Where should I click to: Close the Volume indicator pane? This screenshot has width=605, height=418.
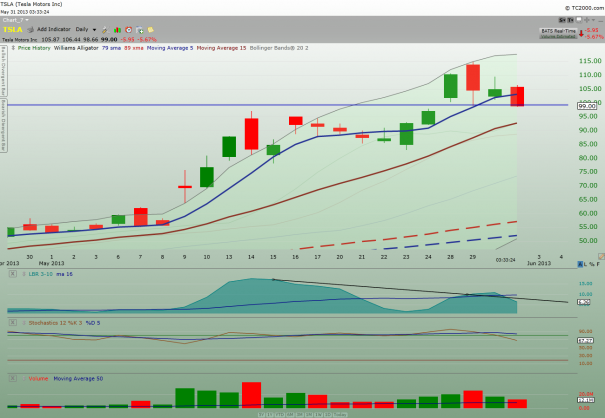(x=13, y=379)
